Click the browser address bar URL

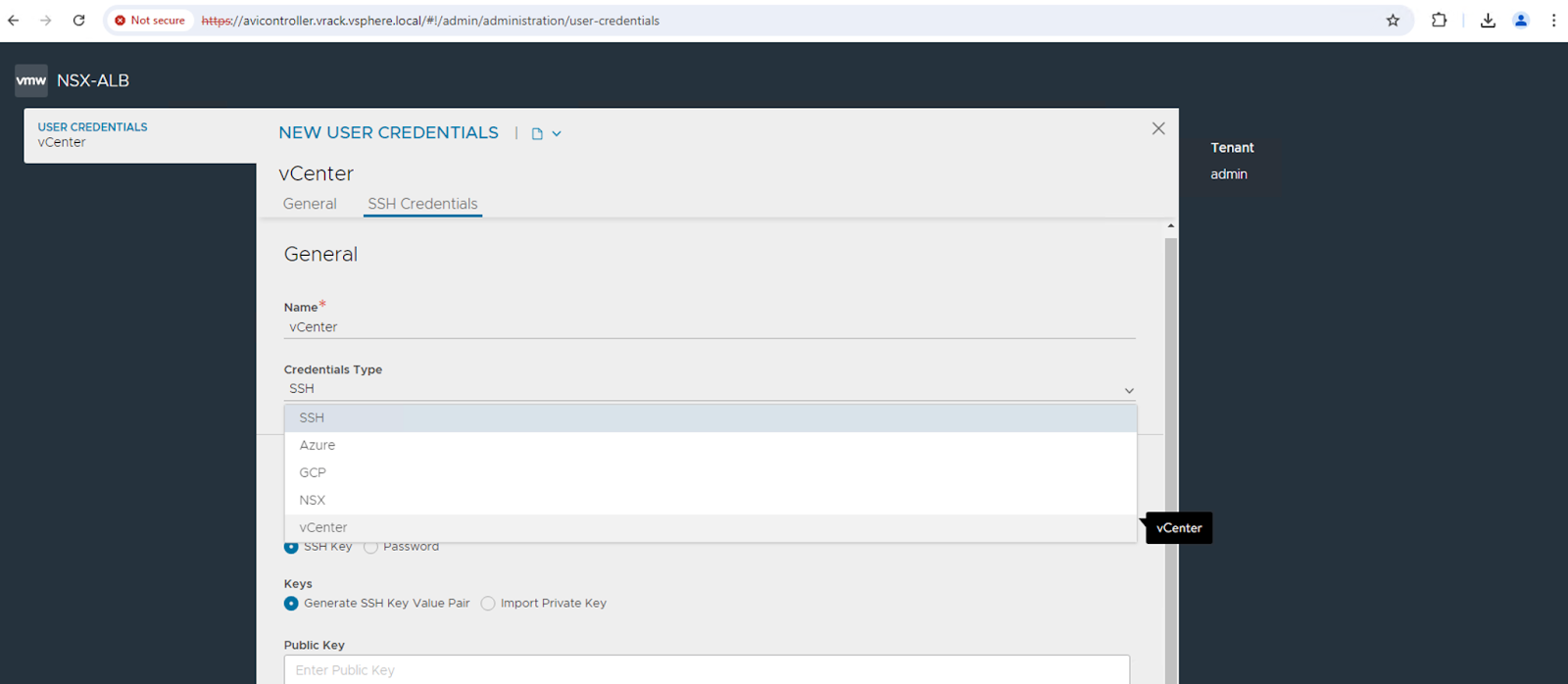coord(430,21)
